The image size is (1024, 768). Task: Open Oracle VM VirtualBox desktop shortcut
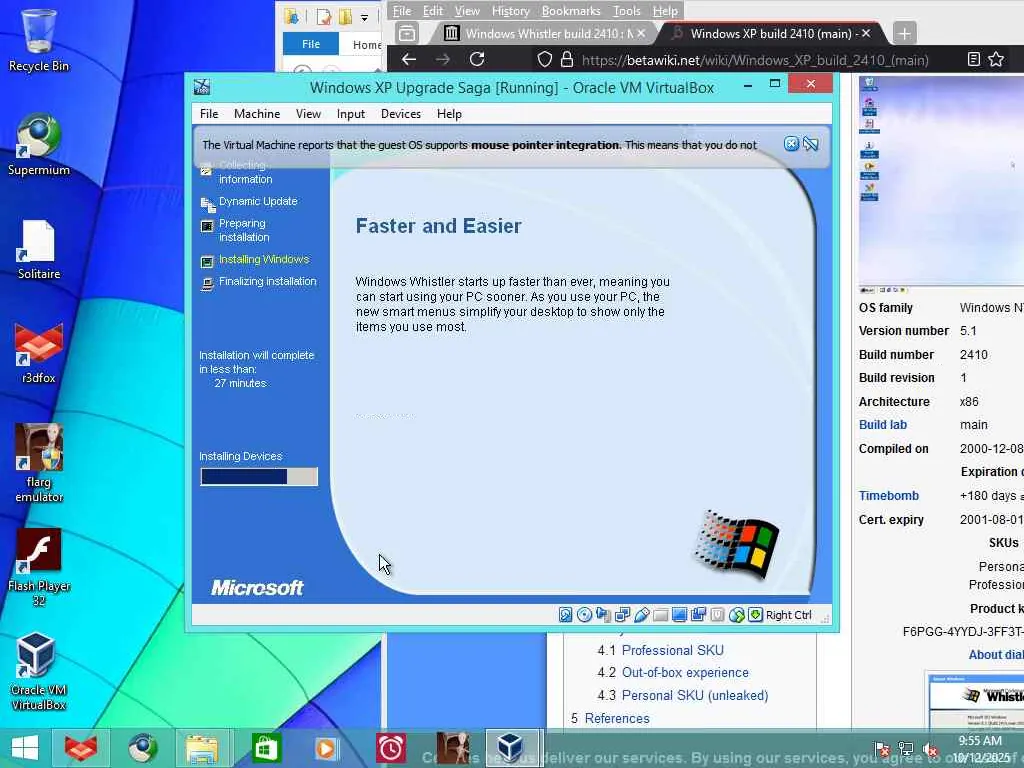(39, 671)
